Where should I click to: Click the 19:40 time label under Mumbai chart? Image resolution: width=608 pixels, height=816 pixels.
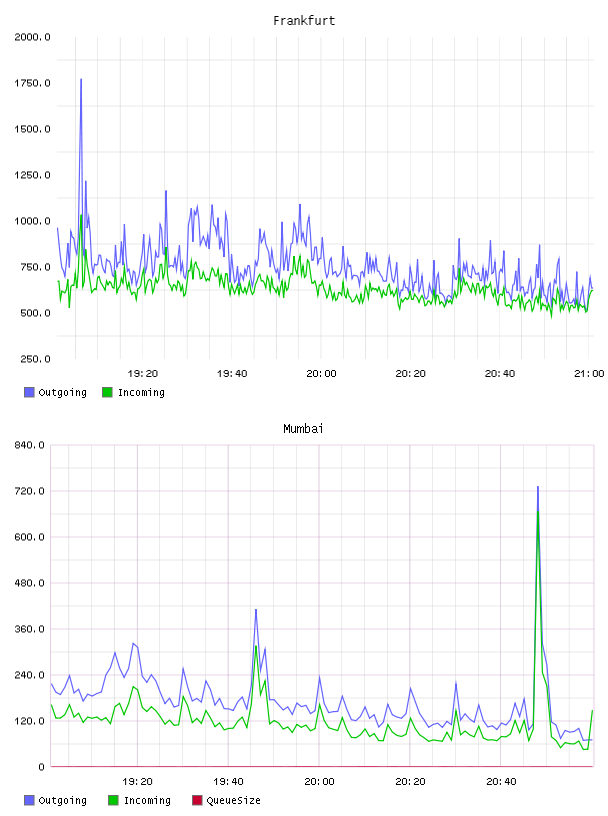pyautogui.click(x=229, y=782)
